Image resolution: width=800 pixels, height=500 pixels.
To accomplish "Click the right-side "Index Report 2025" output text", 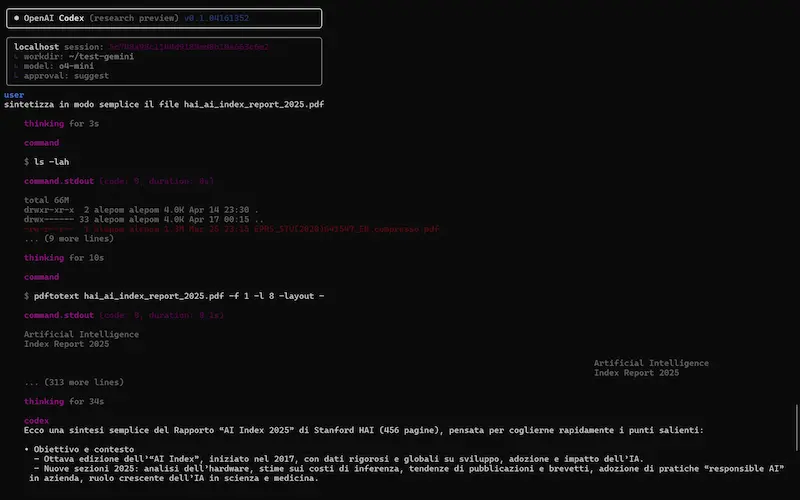I will (x=636, y=372).
